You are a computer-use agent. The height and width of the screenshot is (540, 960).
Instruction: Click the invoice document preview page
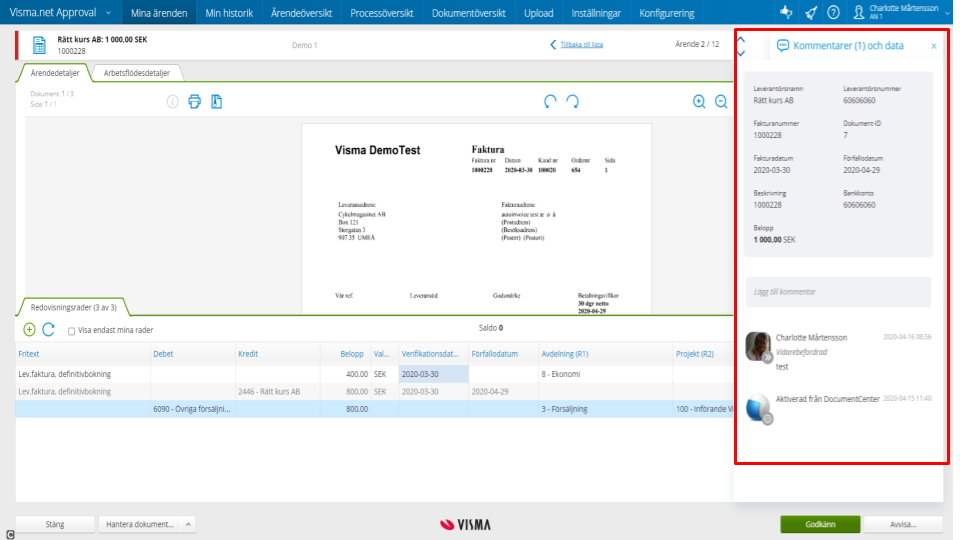pyautogui.click(x=476, y=219)
